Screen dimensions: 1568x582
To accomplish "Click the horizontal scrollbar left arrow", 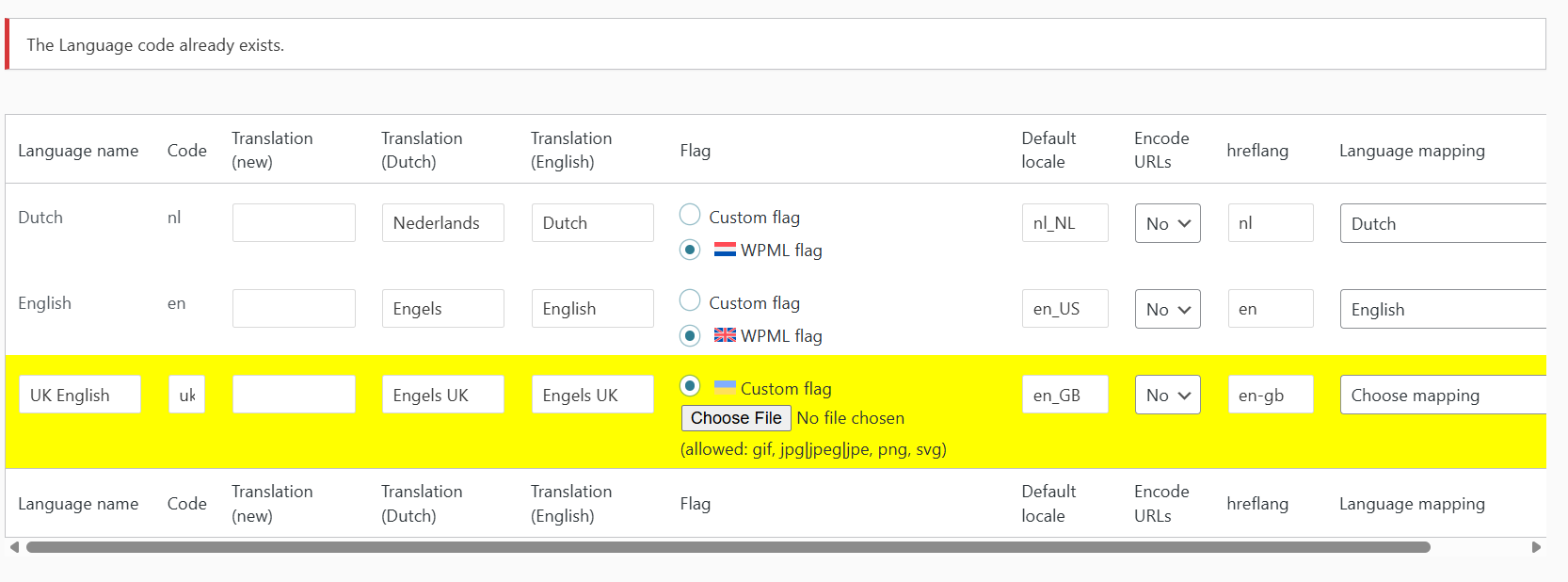I will tap(14, 547).
